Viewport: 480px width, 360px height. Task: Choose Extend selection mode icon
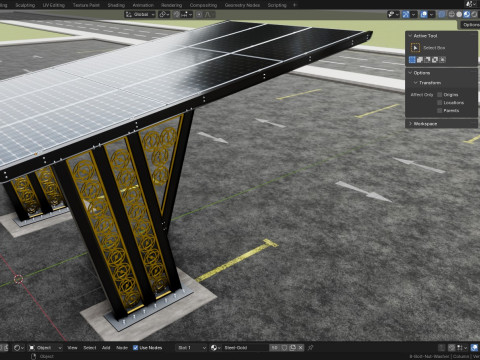point(420,60)
